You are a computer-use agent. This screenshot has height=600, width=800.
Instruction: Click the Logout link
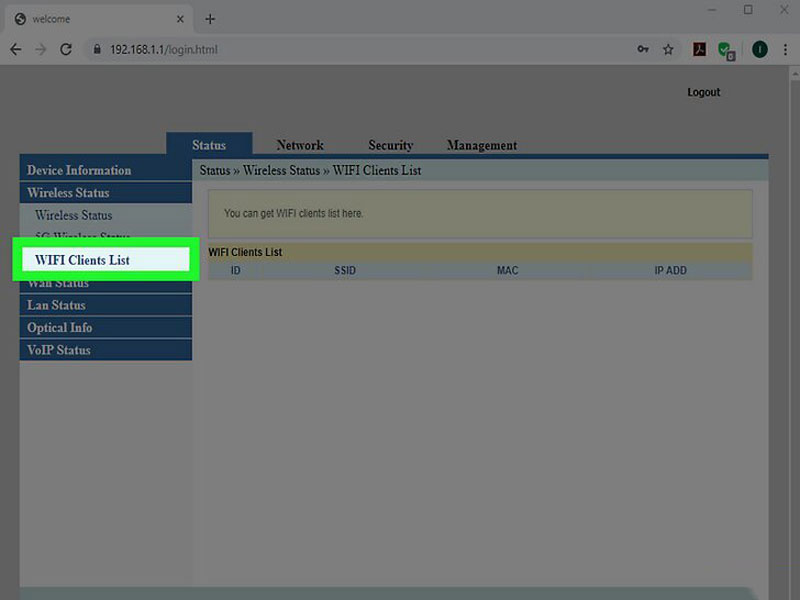click(x=703, y=92)
